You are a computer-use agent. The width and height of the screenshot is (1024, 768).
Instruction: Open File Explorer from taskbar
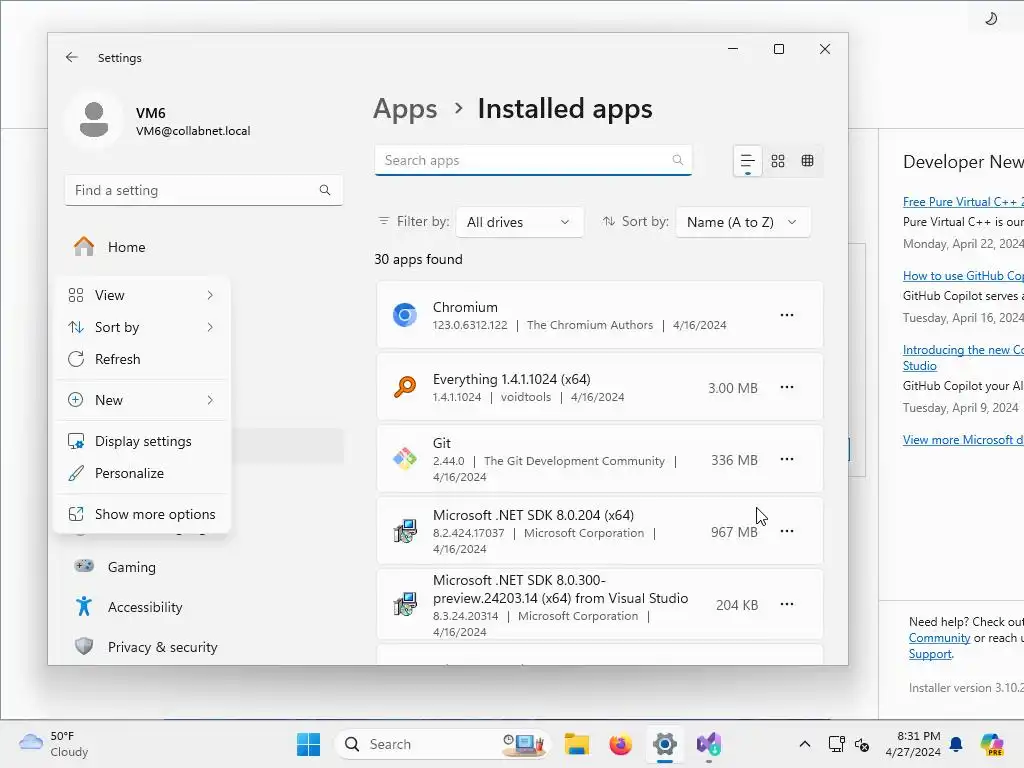pyautogui.click(x=577, y=744)
